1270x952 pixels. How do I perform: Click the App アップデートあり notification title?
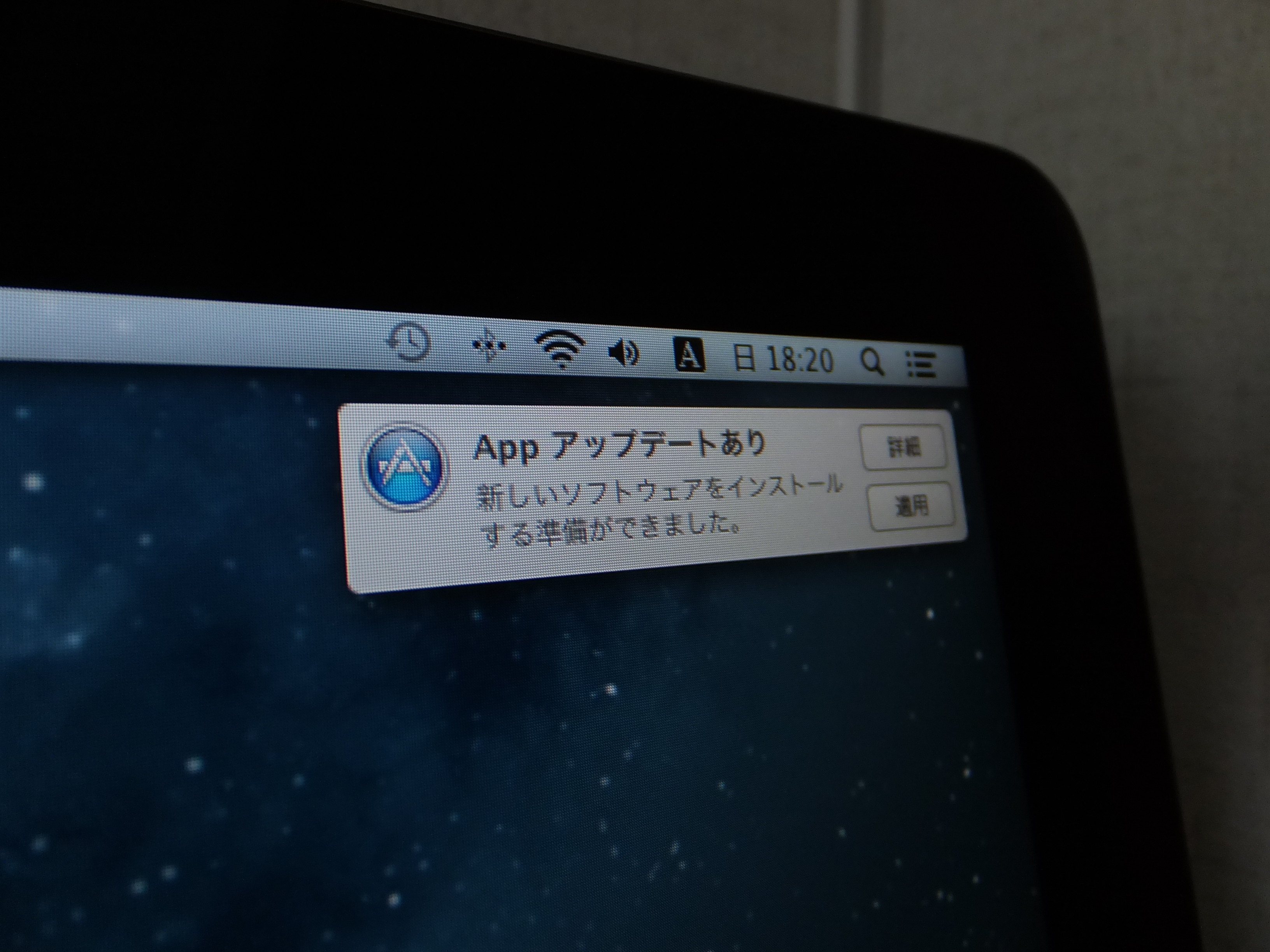click(x=619, y=446)
